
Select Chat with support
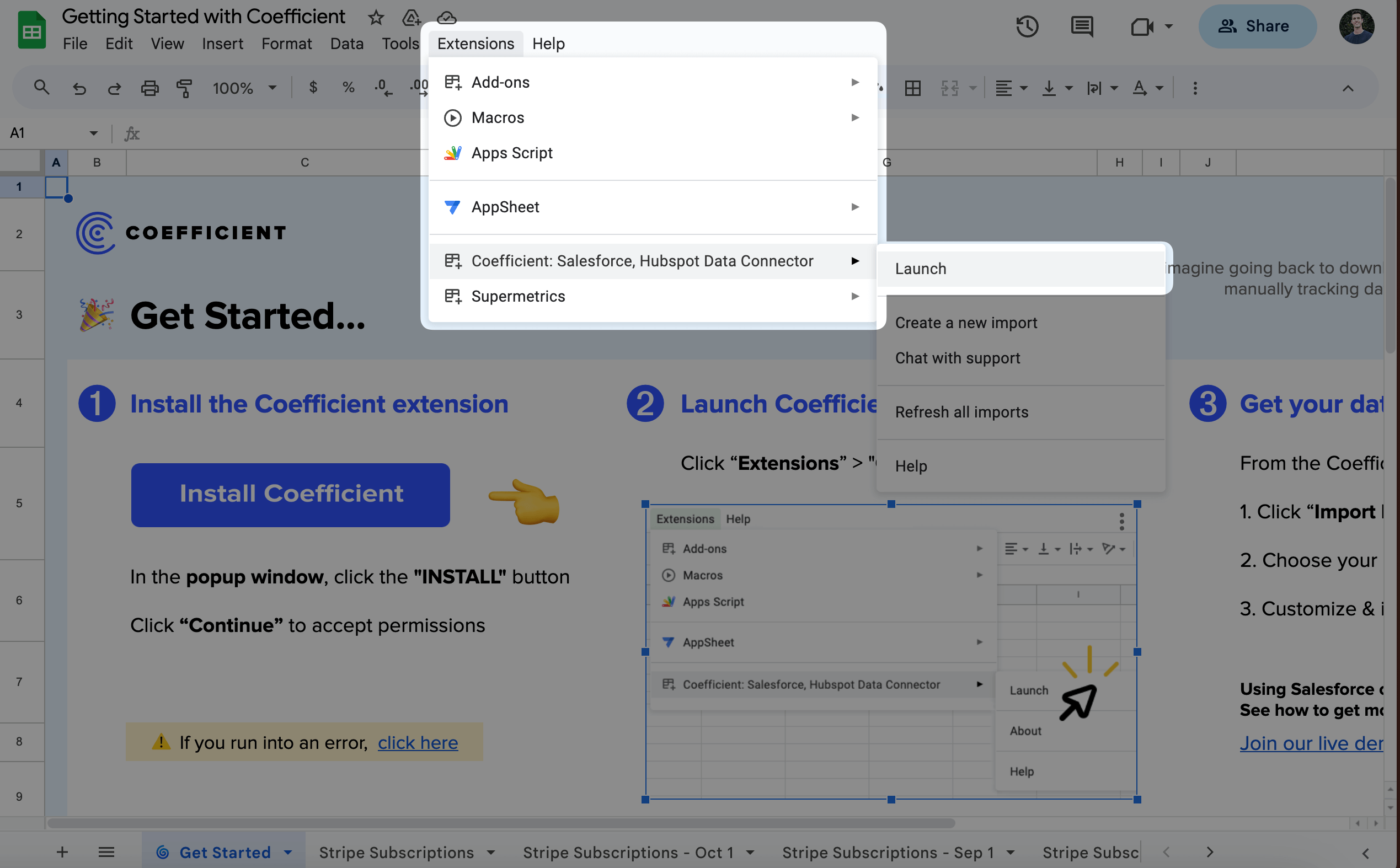coord(1020,358)
